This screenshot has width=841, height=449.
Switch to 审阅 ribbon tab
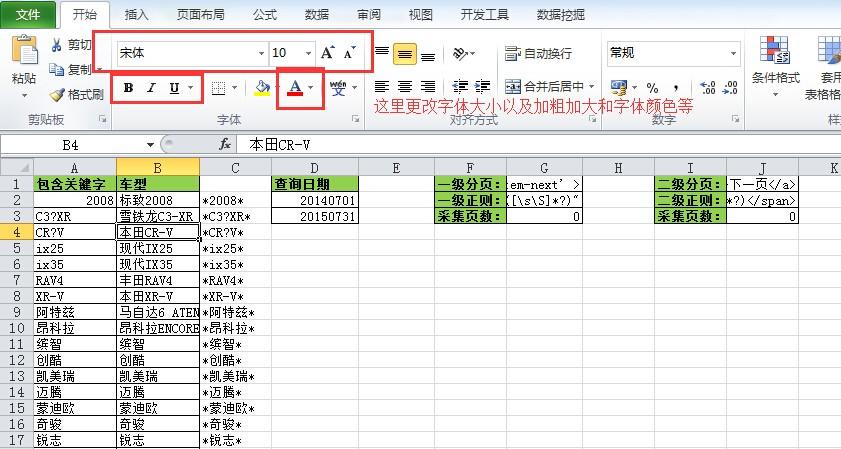[x=368, y=14]
